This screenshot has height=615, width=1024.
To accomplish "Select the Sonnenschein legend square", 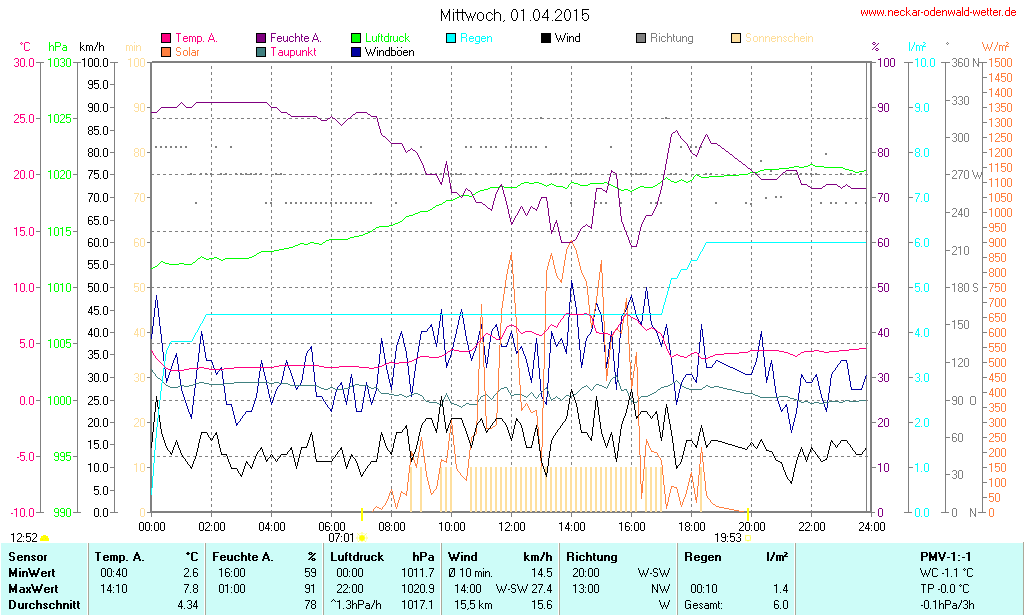I will point(736,38).
